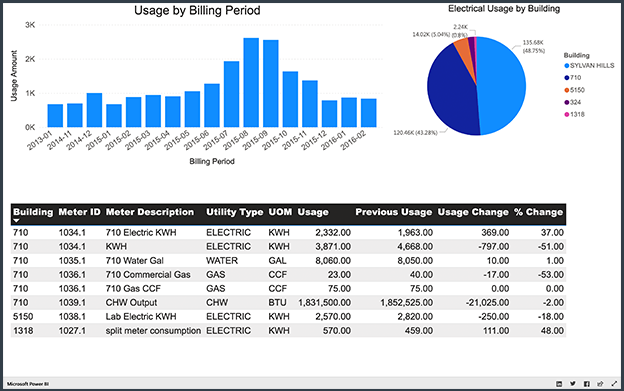Sort table by the UOM column header
Viewport: 624px width, 391px height.
280,212
